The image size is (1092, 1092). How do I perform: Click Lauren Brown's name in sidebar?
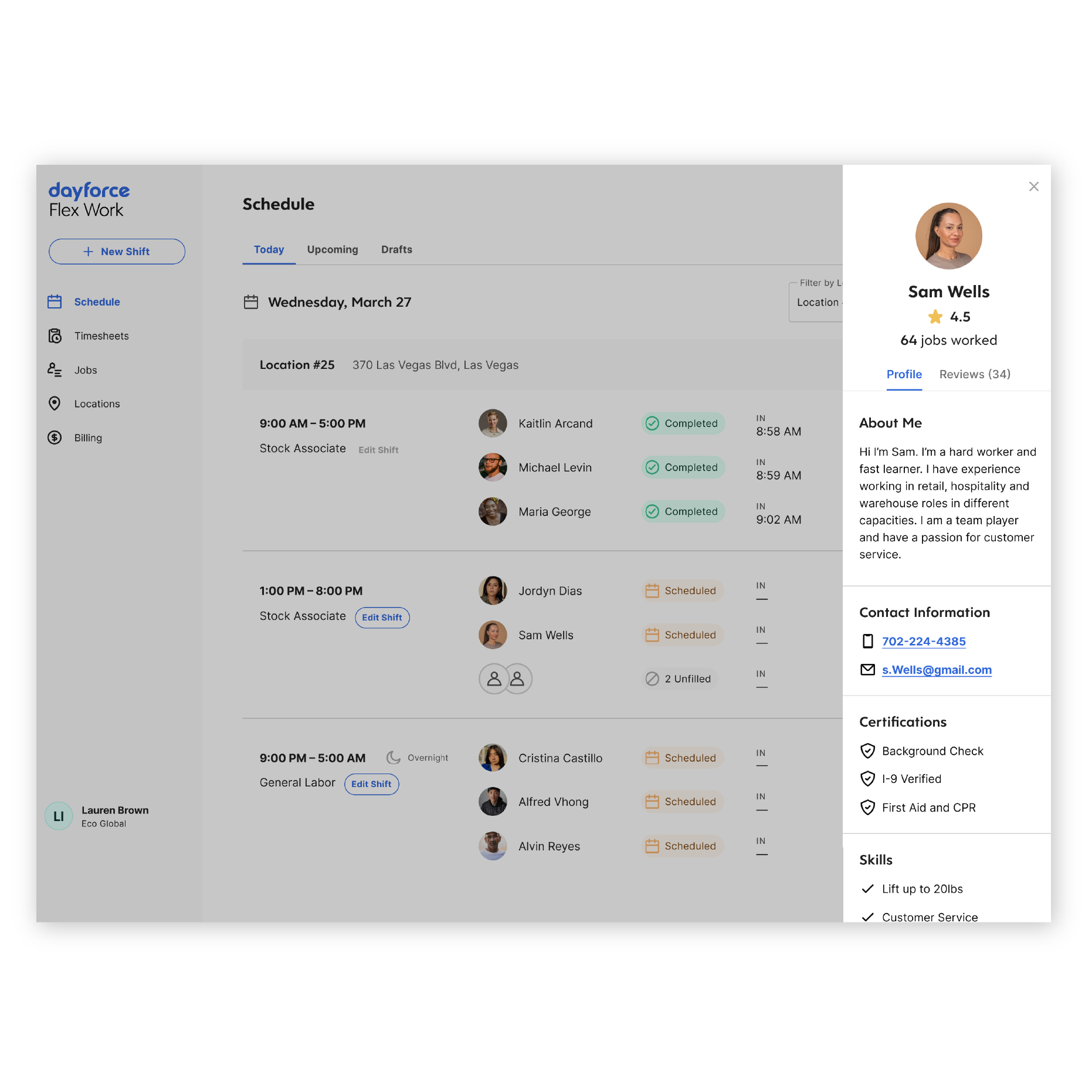[x=115, y=810]
